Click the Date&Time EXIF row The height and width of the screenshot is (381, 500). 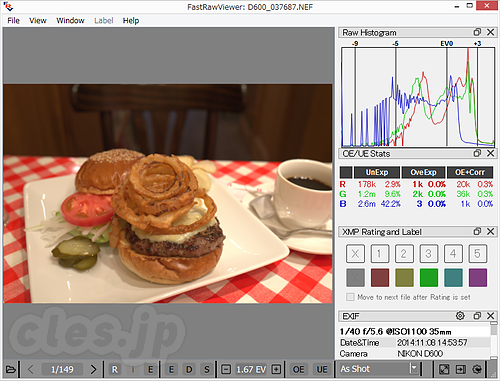pos(415,342)
